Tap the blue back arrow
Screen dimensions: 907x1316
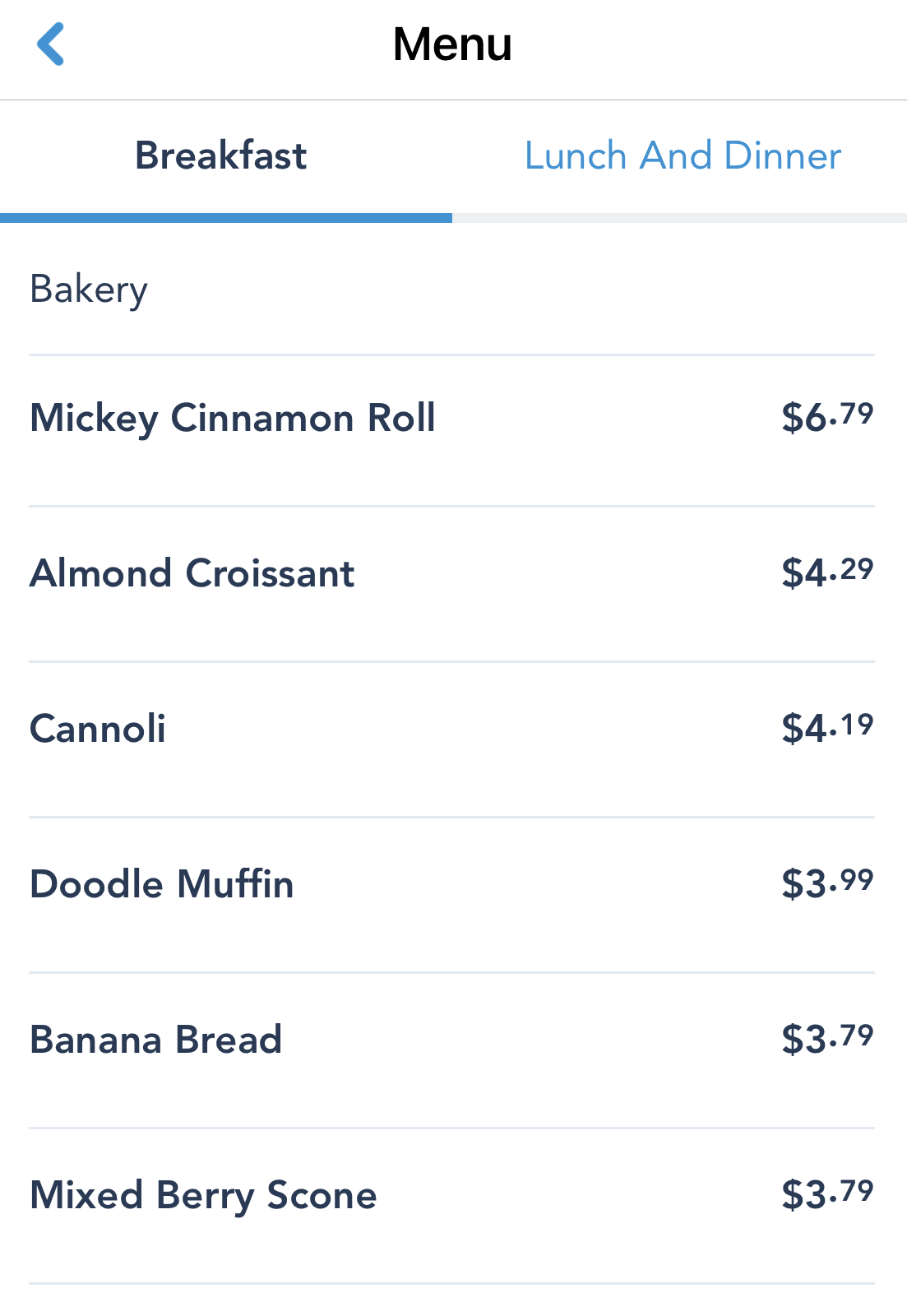(x=51, y=44)
